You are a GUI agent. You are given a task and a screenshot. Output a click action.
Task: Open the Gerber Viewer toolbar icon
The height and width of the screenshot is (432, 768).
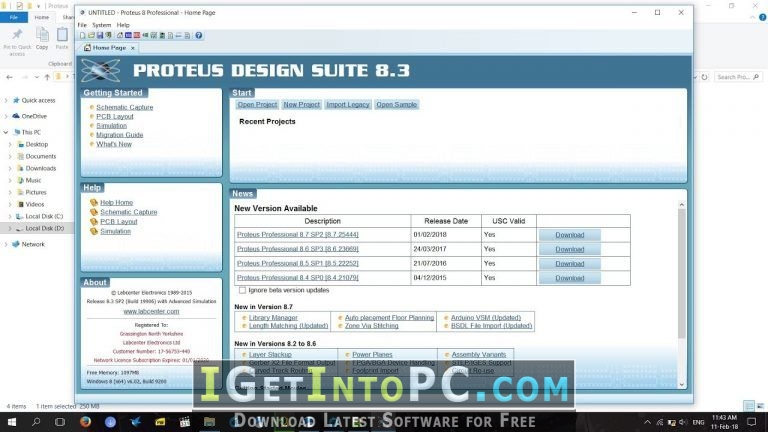click(154, 35)
